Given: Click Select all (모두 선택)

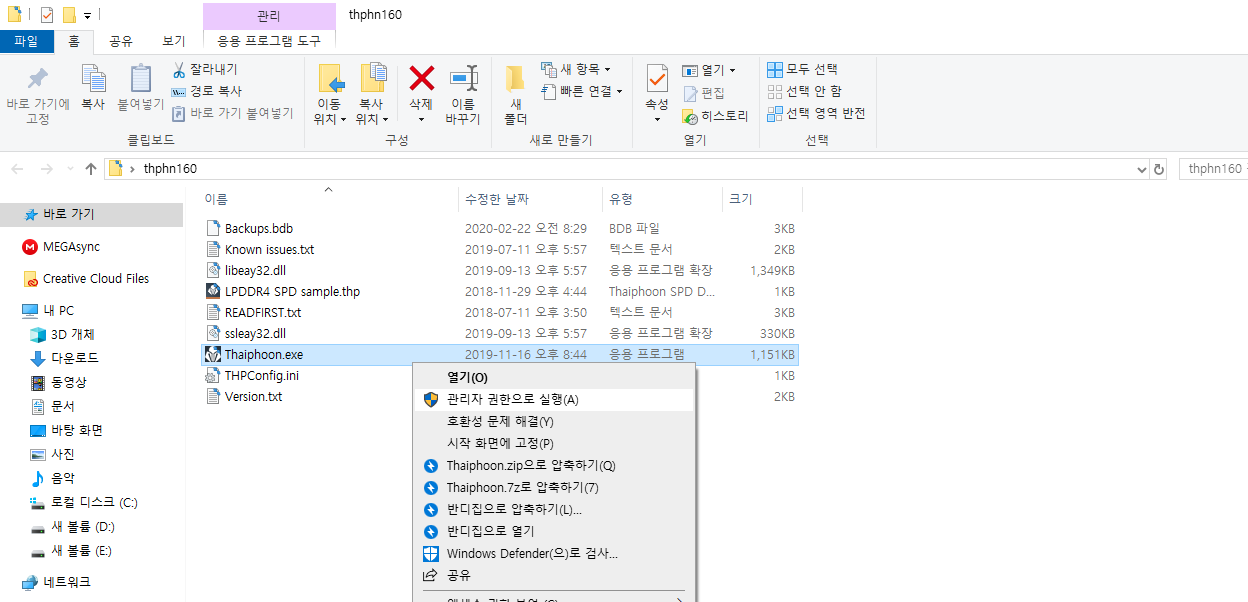Looking at the screenshot, I should (803, 69).
